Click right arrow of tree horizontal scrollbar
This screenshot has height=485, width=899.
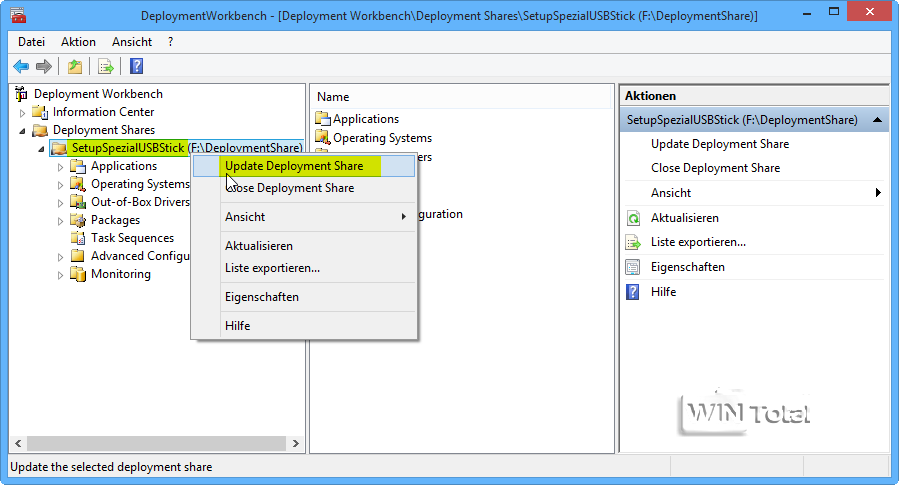click(295, 443)
